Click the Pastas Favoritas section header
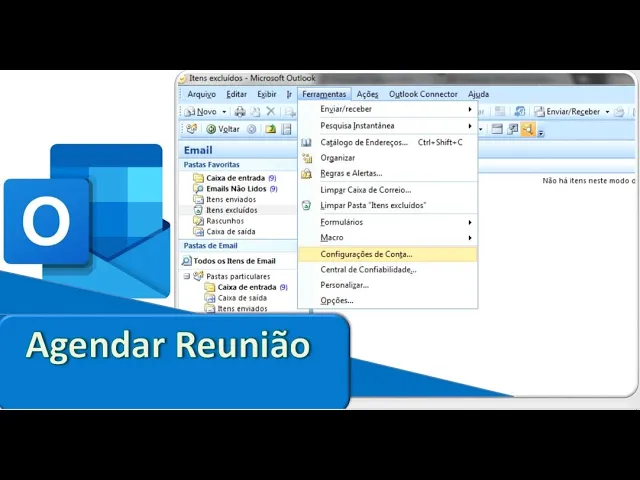The height and width of the screenshot is (480, 640). click(239, 165)
